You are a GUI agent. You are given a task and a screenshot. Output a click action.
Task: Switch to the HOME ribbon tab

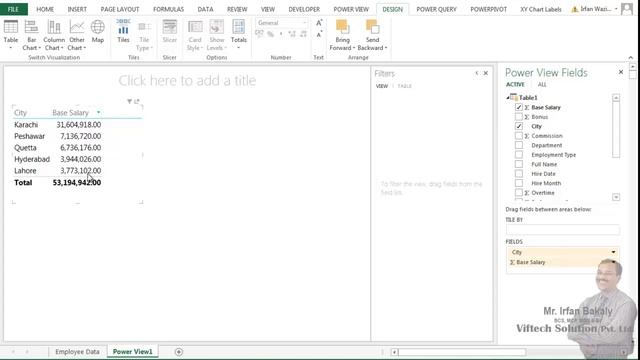click(45, 9)
